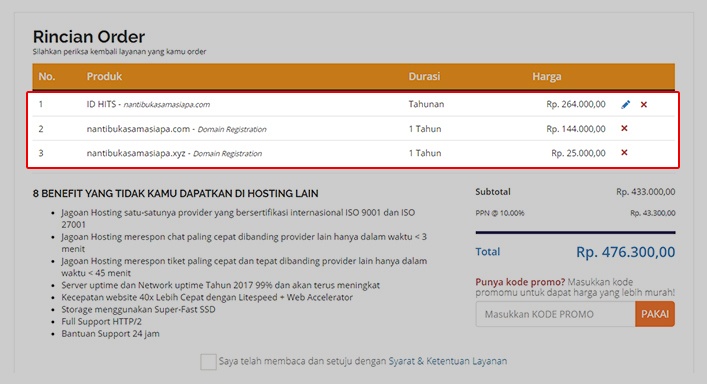Delete the nantibukasamasiapa.xyz domain row
The image size is (707, 384).
coord(624,152)
